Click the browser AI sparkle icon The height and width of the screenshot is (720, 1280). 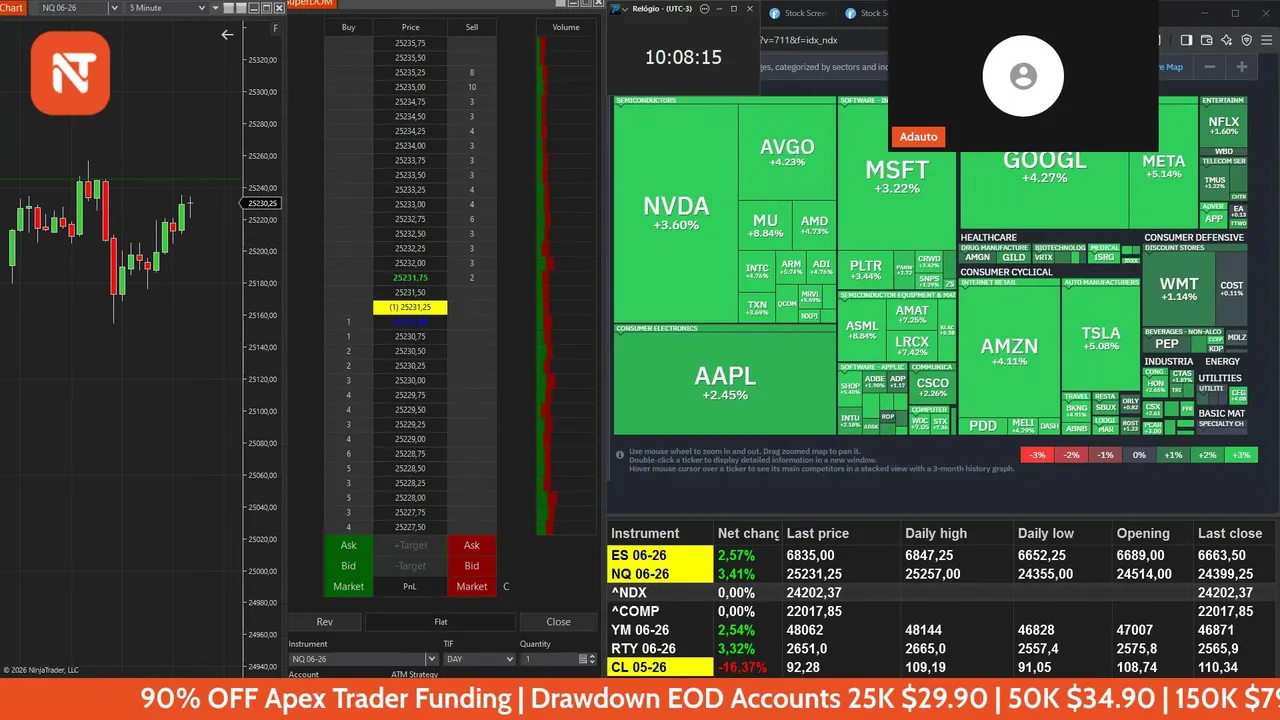[x=1226, y=40]
